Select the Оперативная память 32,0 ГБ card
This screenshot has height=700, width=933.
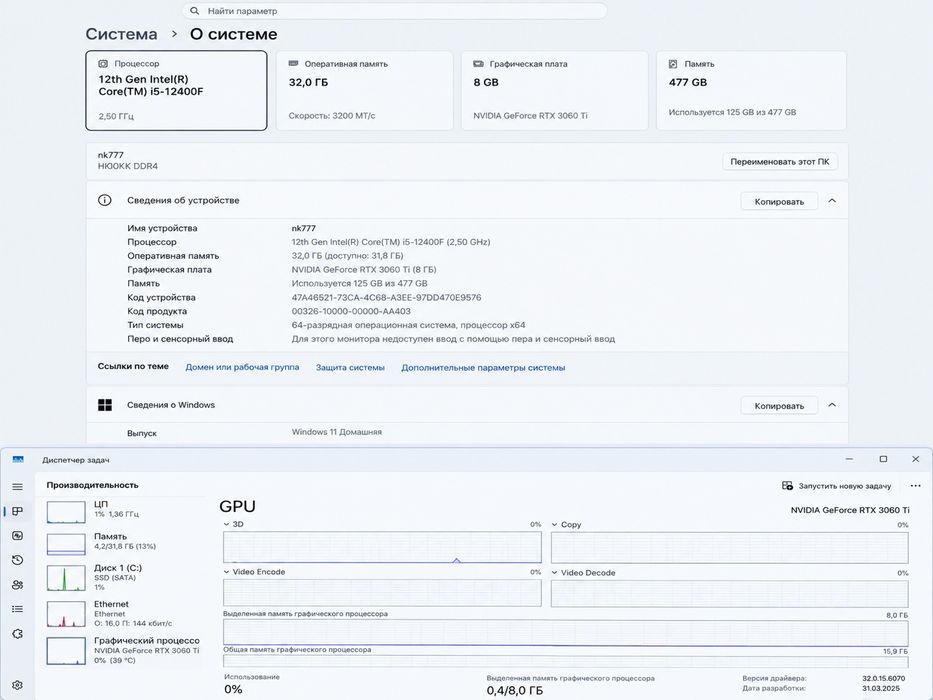point(364,90)
